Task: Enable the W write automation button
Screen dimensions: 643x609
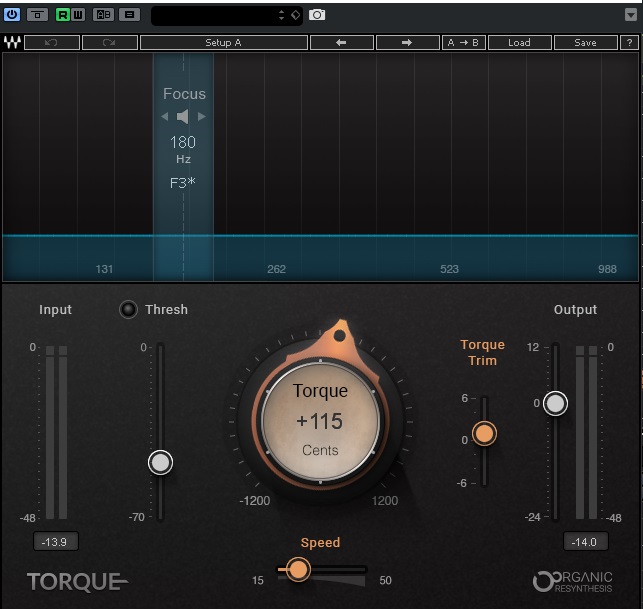Action: (x=78, y=15)
